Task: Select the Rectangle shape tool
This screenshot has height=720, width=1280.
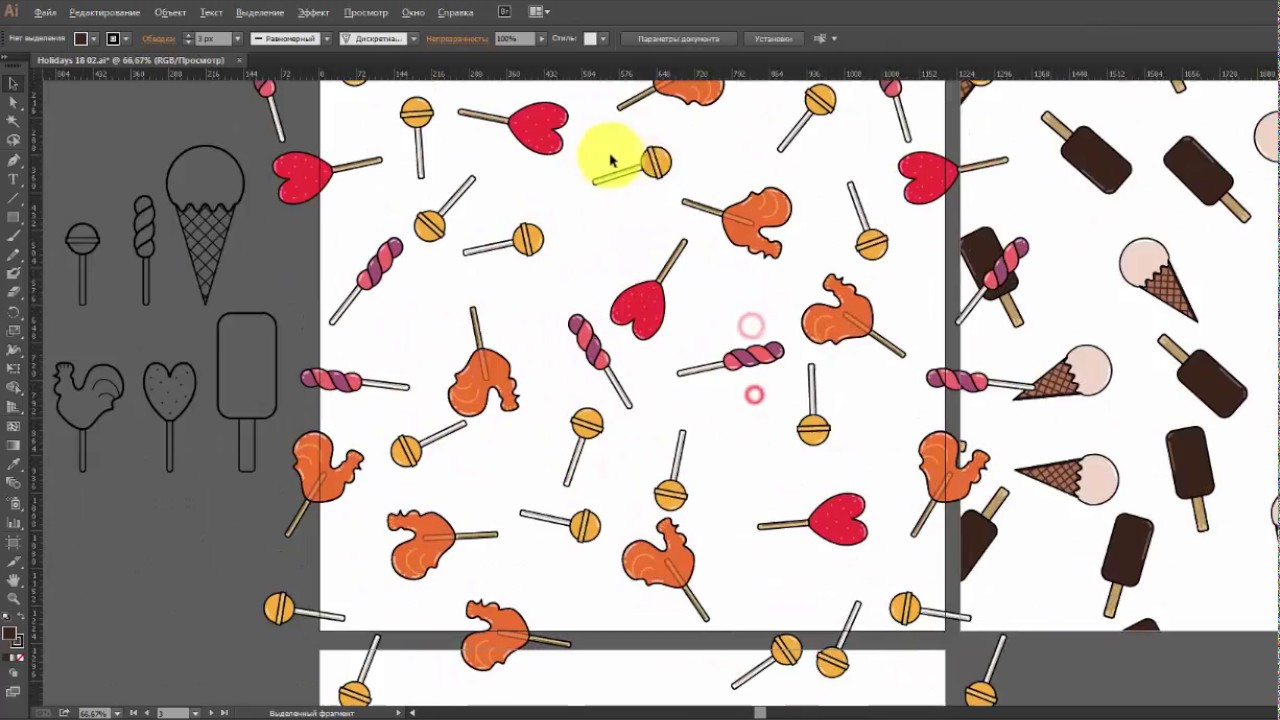Action: click(13, 217)
